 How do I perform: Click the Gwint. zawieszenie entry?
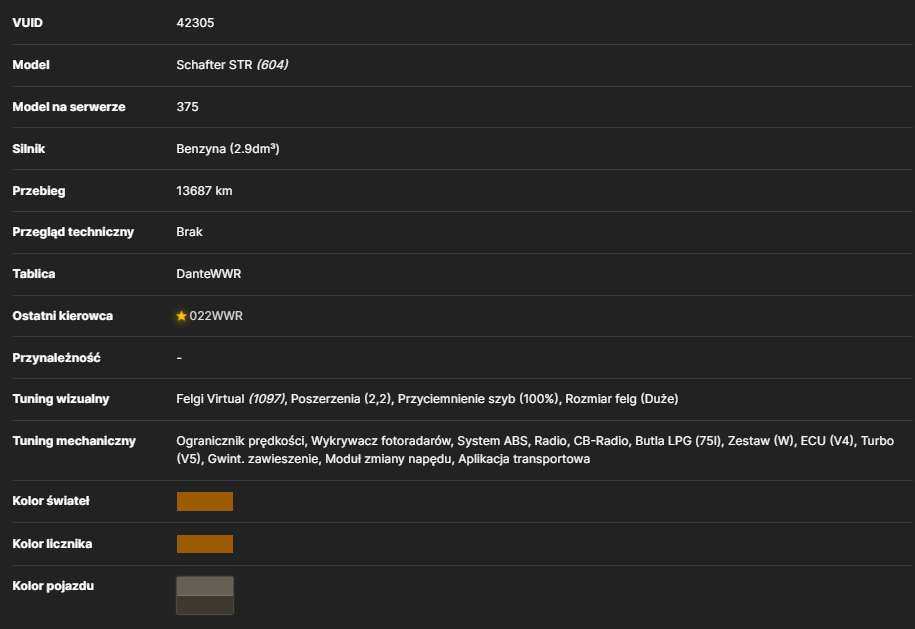pos(263,459)
